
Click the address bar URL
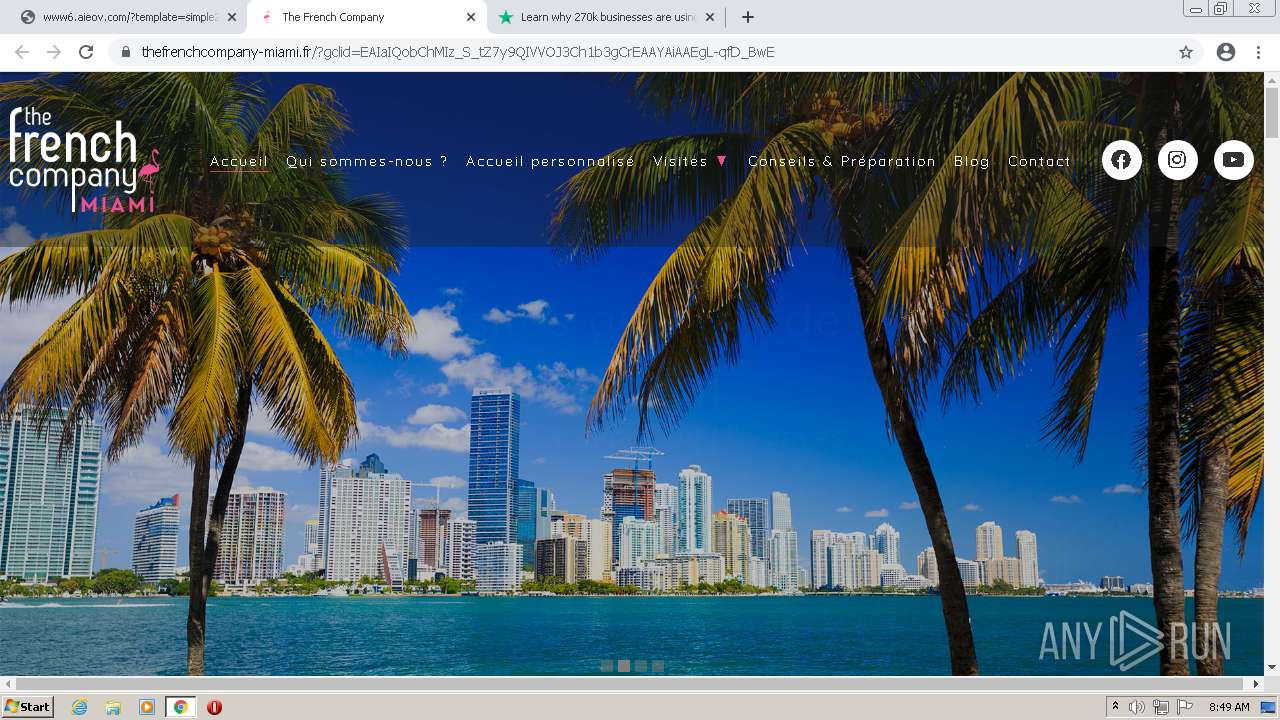coord(458,52)
